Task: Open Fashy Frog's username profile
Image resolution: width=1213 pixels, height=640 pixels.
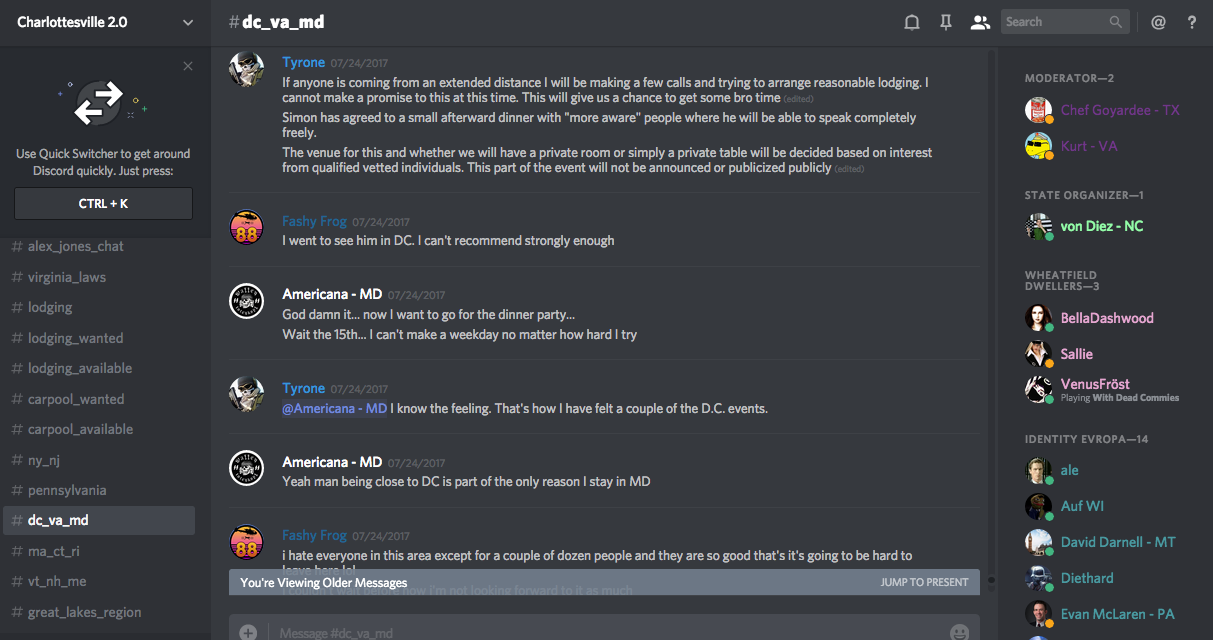Action: click(x=313, y=221)
